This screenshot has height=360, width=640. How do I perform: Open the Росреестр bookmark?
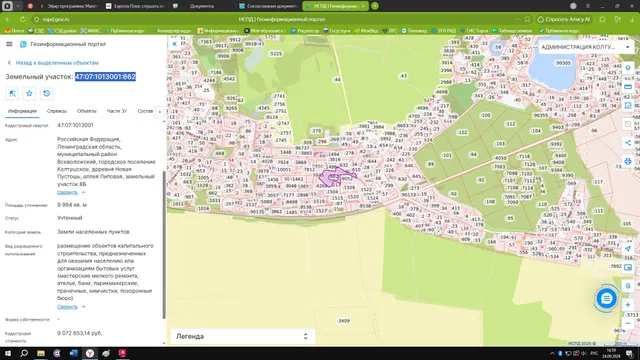[x=305, y=31]
